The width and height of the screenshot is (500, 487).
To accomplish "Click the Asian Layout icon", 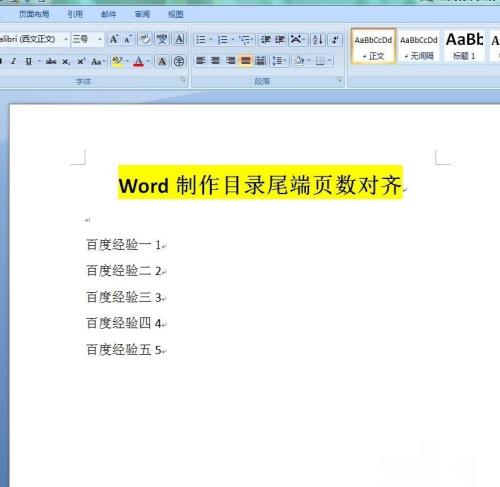I will pos(297,40).
